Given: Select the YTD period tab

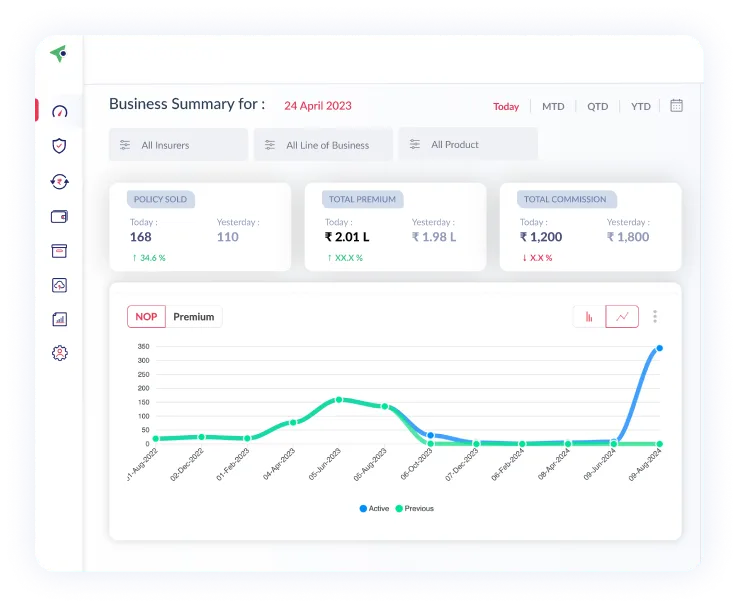Looking at the screenshot, I should pos(640,107).
